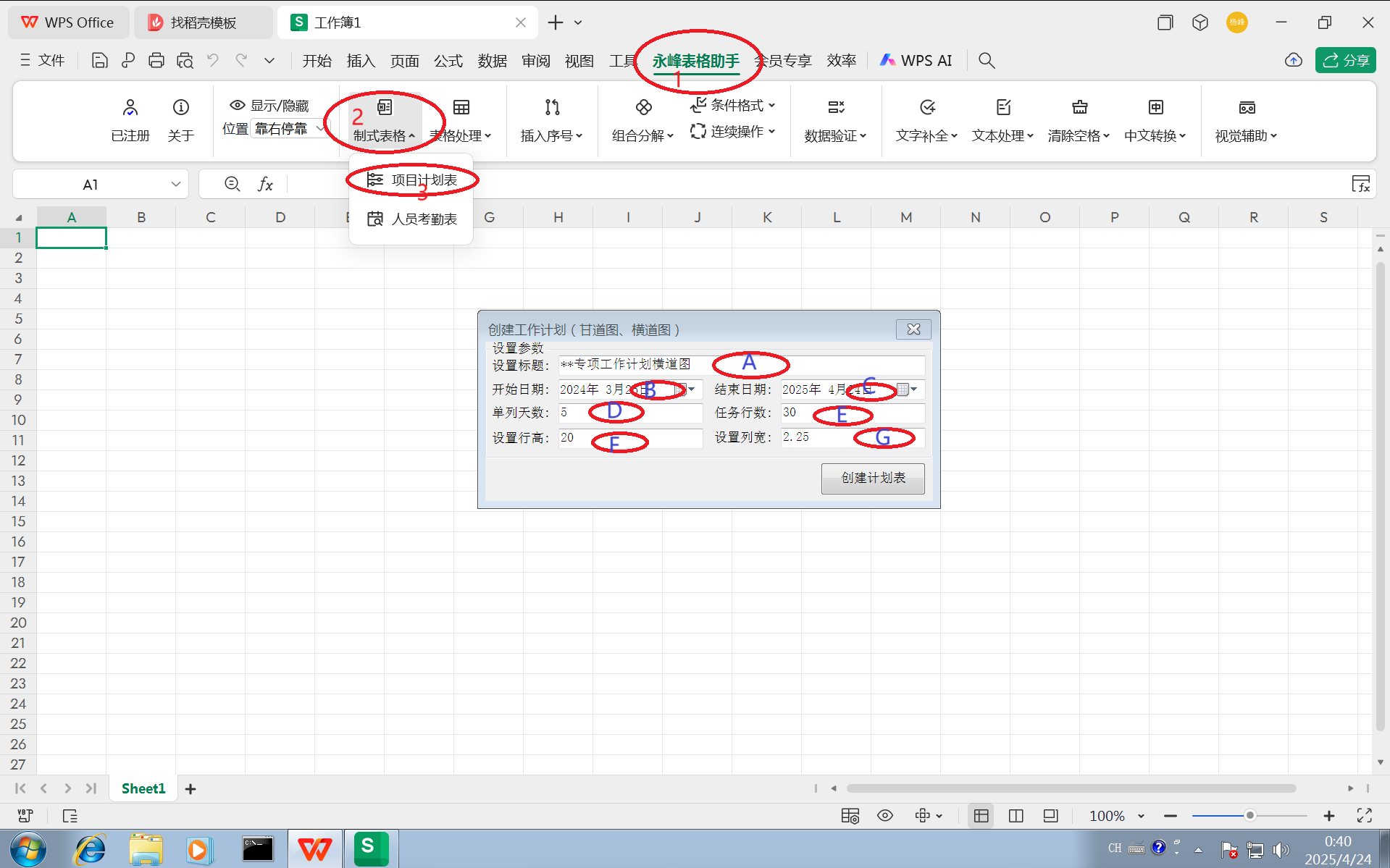Click the Save document icon

tap(99, 61)
